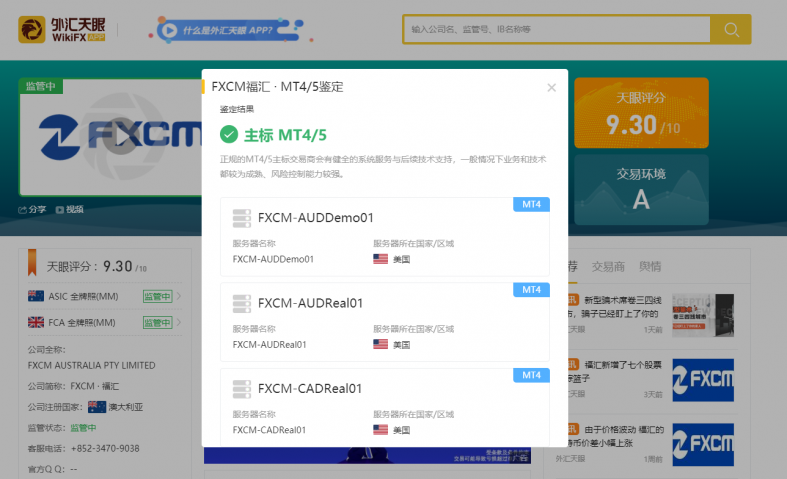Click 监管中 badge in the ASIC row
This screenshot has width=787, height=479.
tap(158, 296)
